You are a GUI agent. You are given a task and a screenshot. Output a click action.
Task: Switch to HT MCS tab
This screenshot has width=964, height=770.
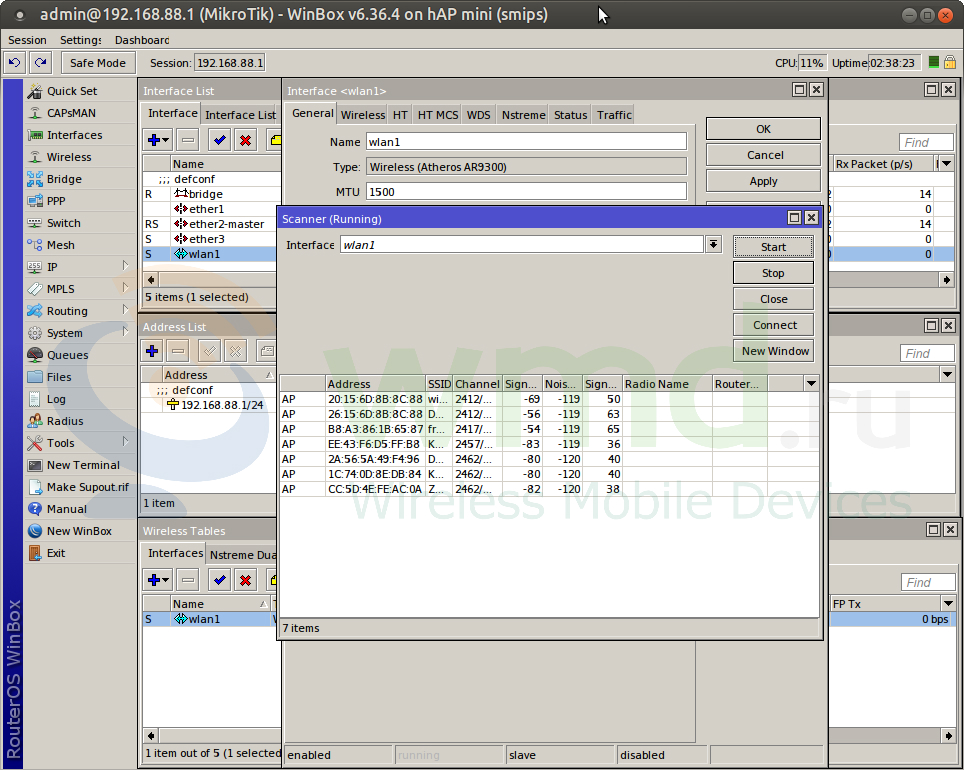pos(438,115)
